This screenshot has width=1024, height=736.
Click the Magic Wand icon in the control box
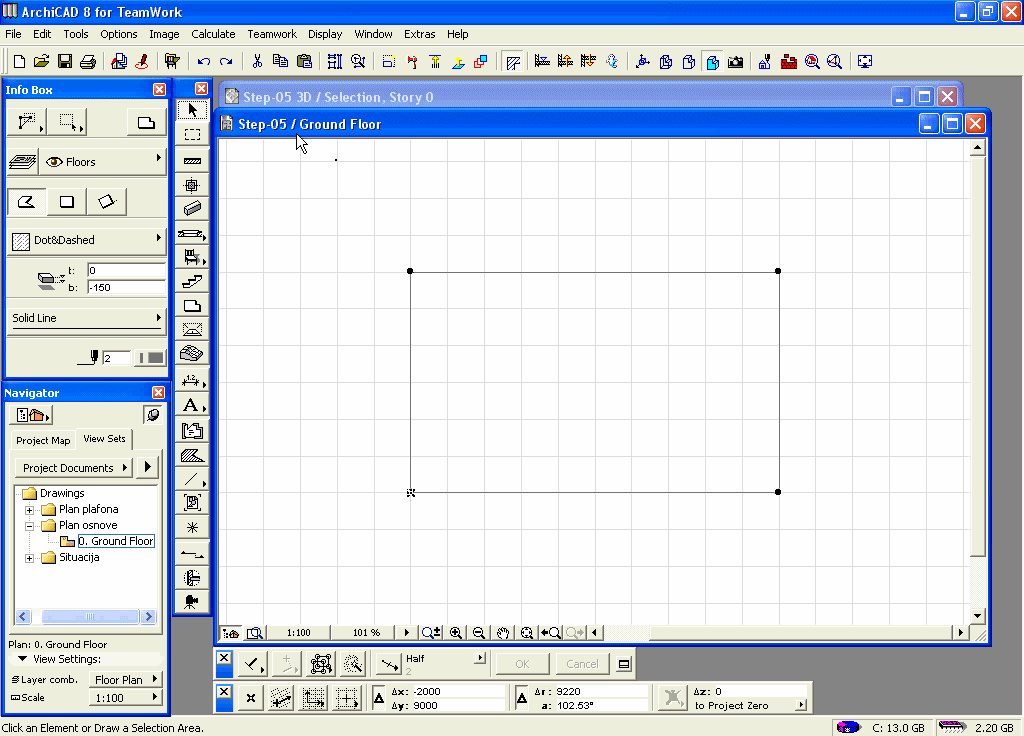352,664
